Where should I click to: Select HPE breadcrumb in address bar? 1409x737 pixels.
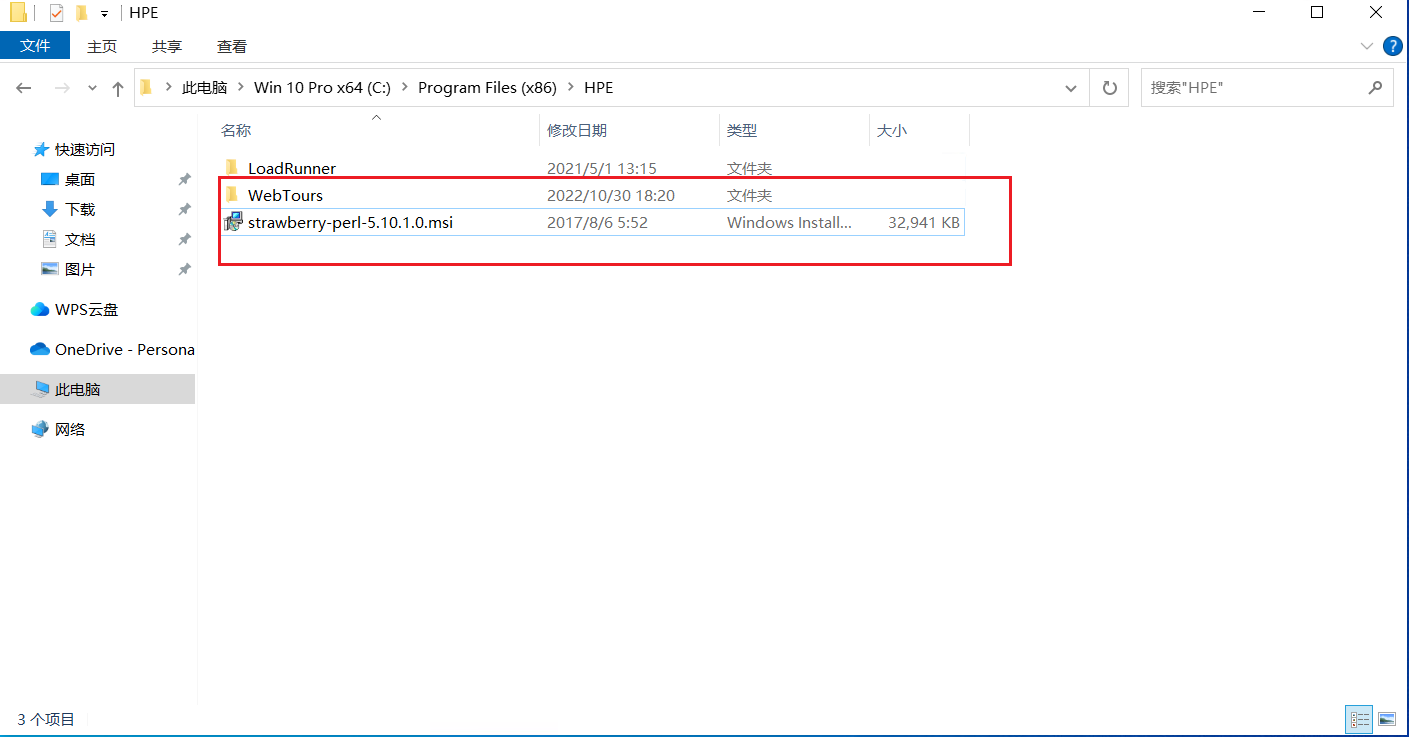(x=598, y=88)
